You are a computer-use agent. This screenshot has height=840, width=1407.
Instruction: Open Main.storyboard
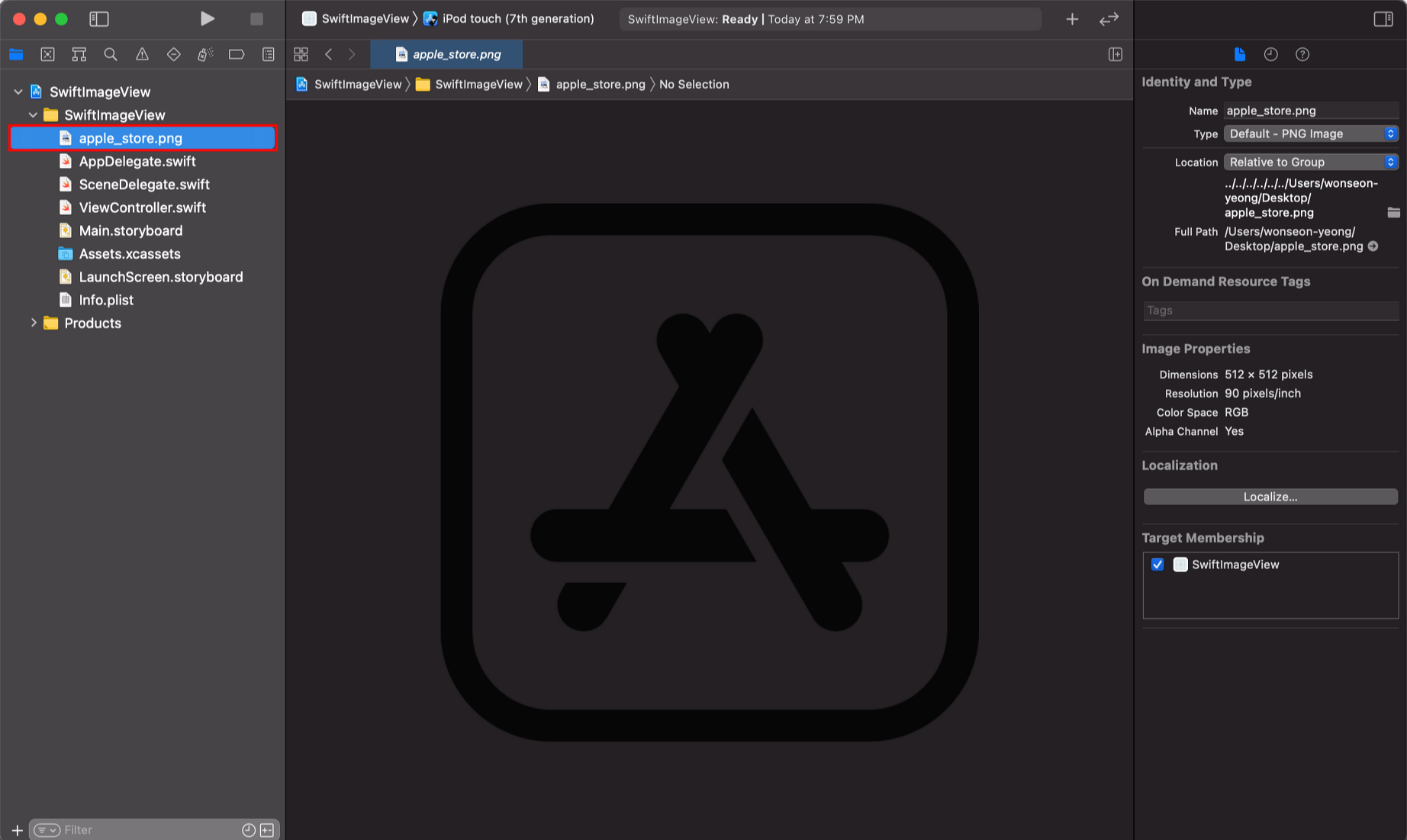tap(130, 230)
